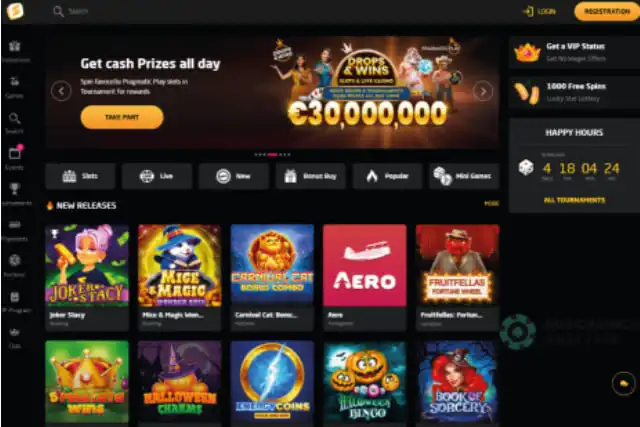
Task: Open the Tournaments trophy icon in sidebar
Action: click(15, 189)
